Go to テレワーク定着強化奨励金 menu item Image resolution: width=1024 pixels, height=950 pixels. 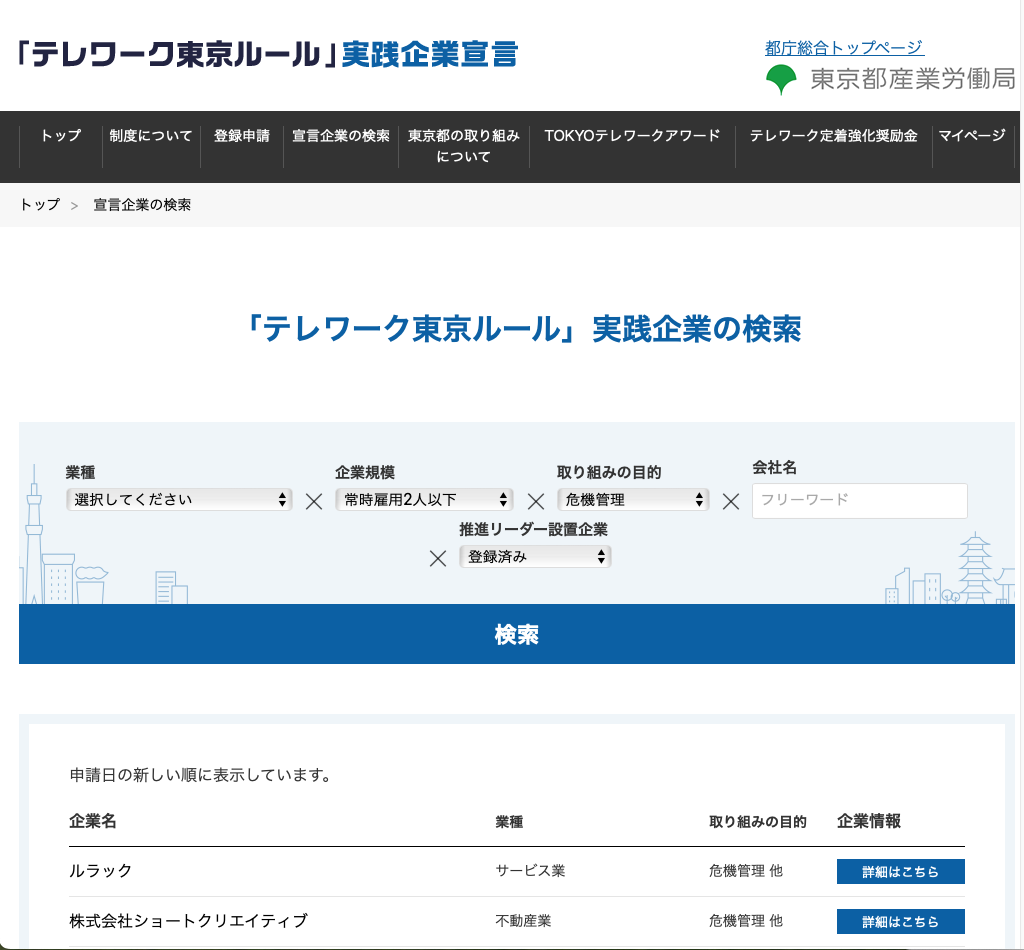tap(833, 136)
